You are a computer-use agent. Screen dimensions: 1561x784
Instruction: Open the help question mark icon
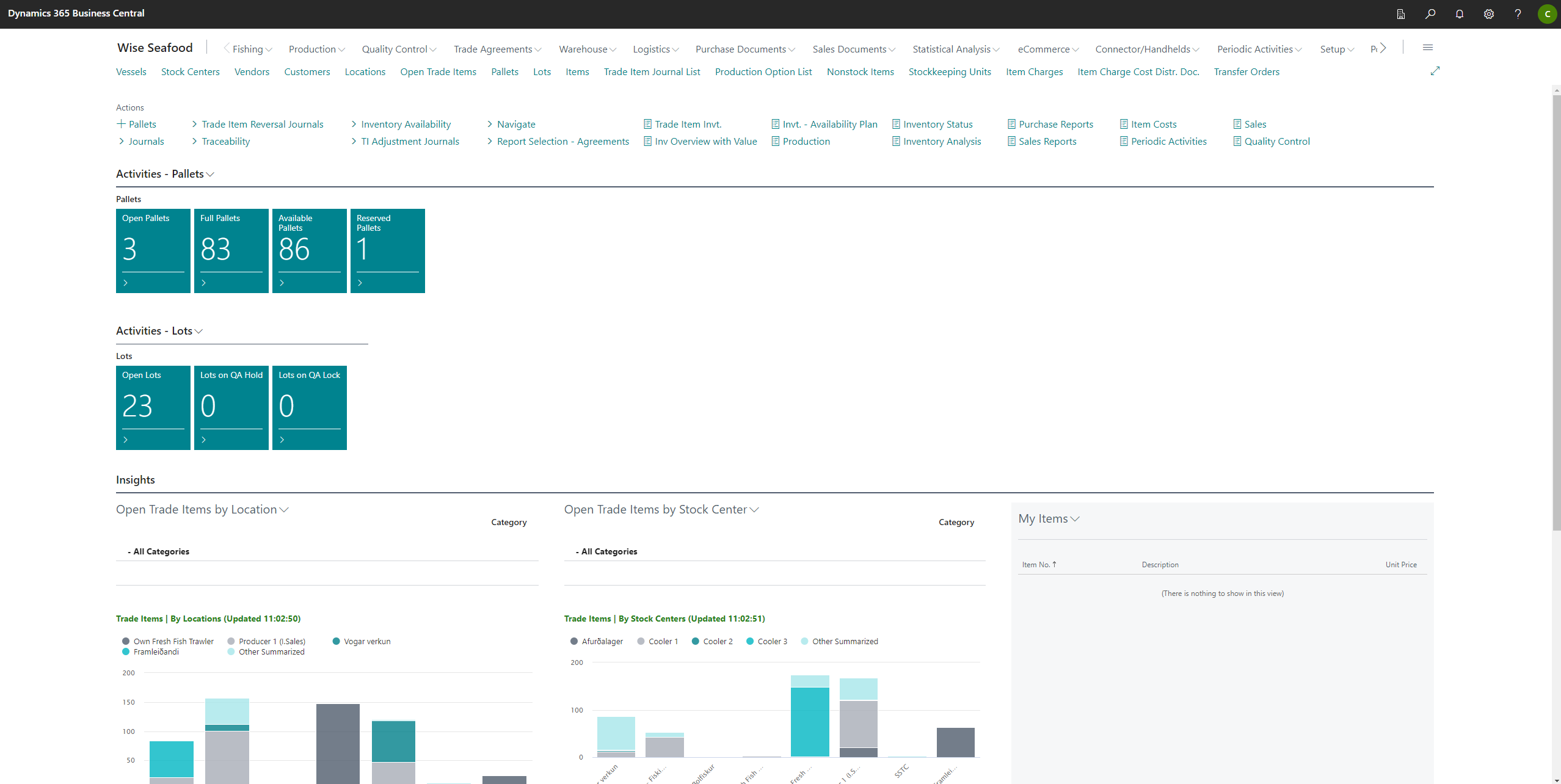click(x=1518, y=13)
